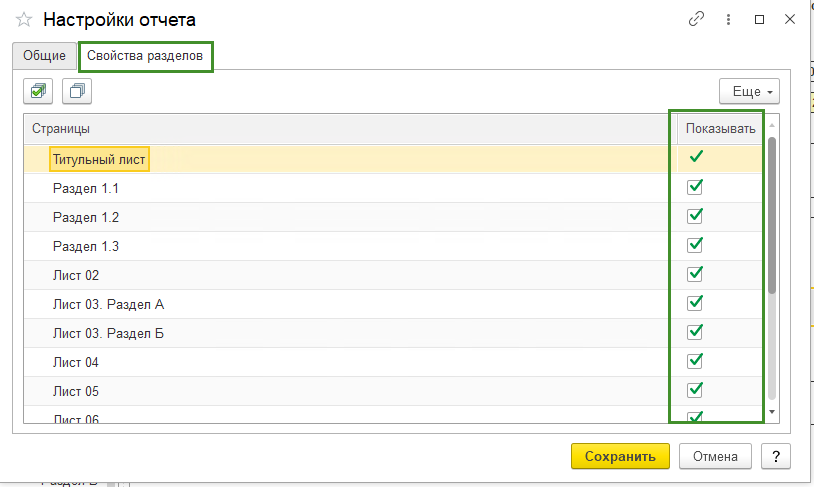Toggle the Лист 03. Раздел Б checkbox

pos(696,332)
